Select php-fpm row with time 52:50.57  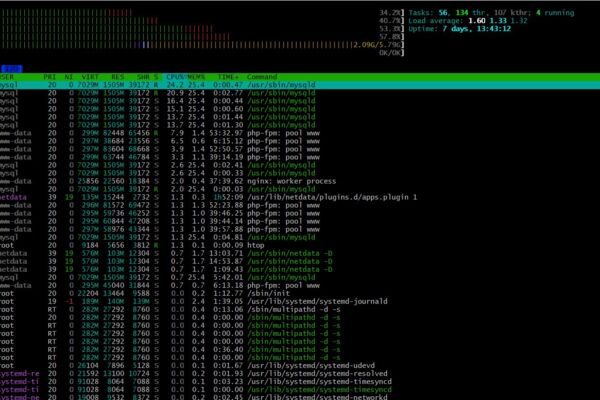[x=300, y=149]
